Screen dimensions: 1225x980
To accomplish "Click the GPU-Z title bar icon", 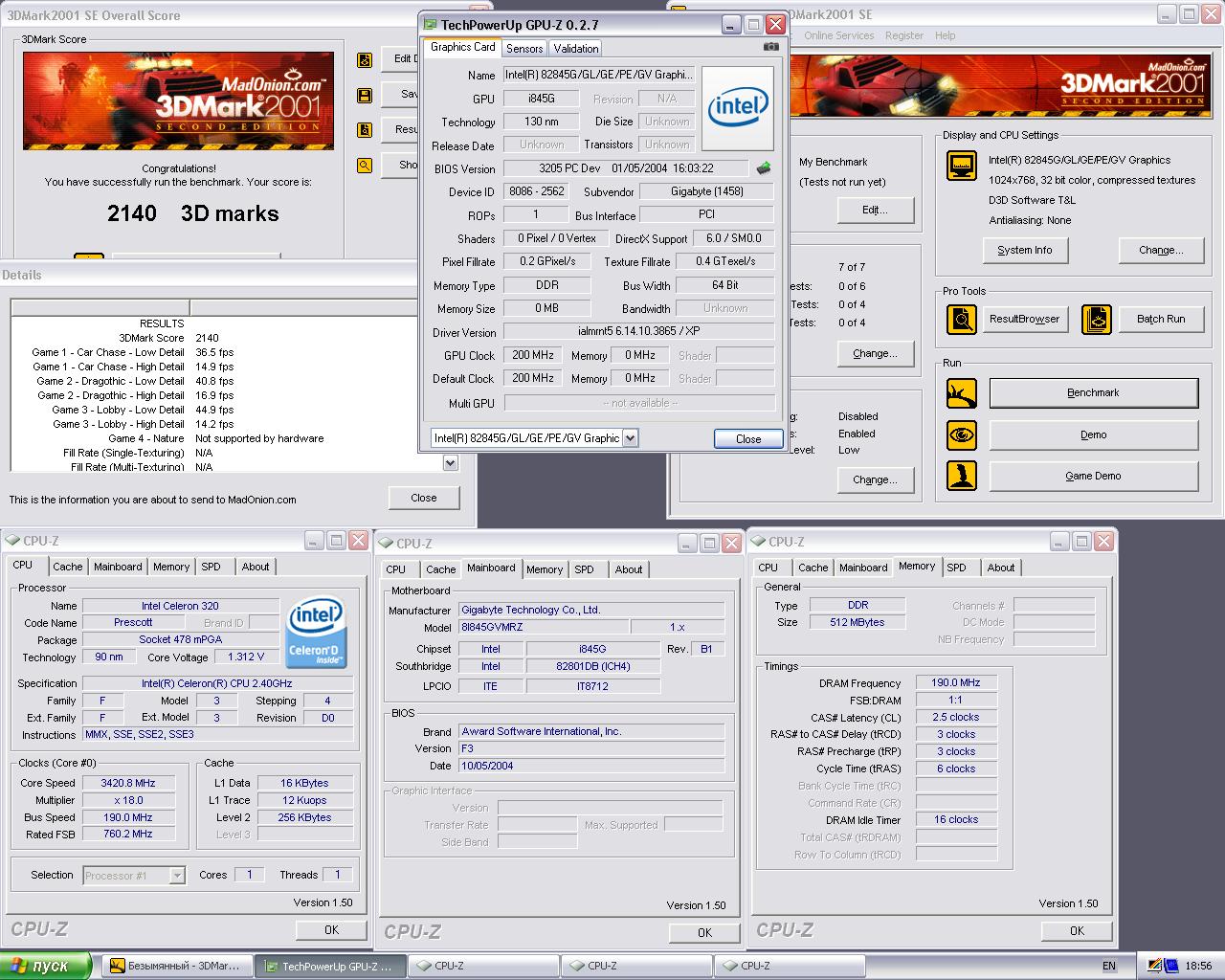I will (x=431, y=25).
